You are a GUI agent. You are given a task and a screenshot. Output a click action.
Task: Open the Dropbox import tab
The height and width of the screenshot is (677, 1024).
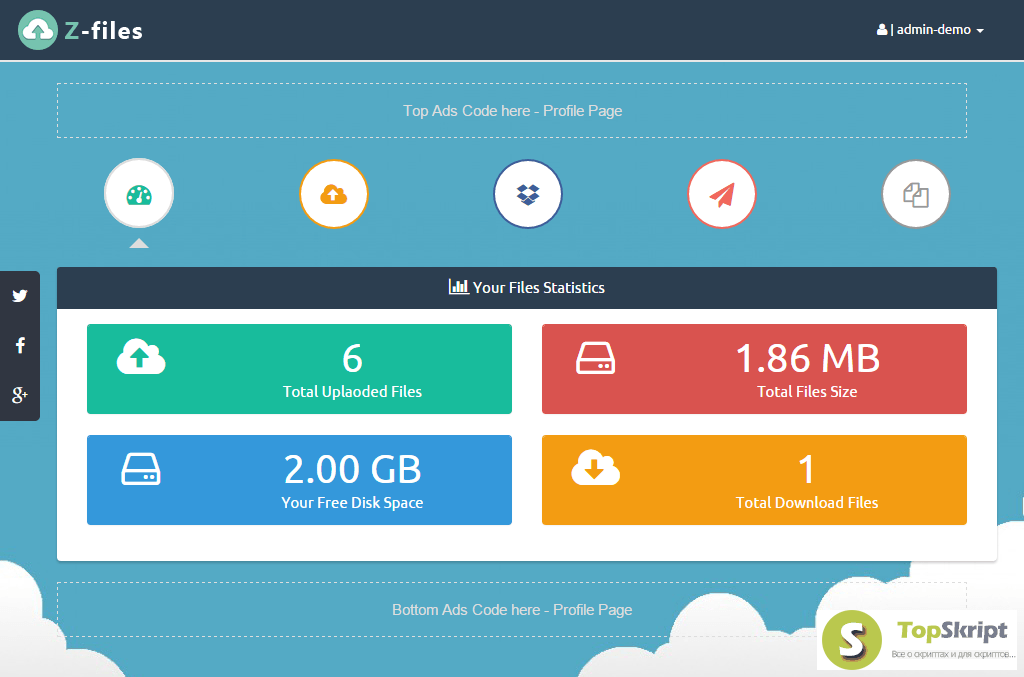click(x=528, y=194)
